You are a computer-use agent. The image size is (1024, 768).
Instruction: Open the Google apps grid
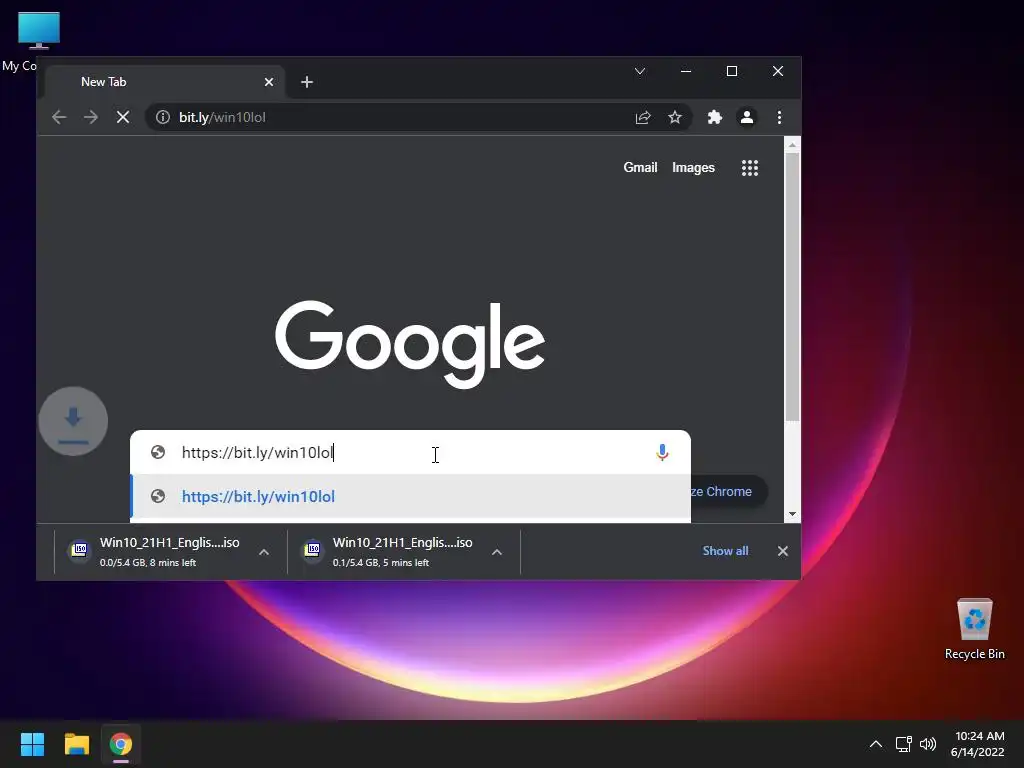[750, 168]
